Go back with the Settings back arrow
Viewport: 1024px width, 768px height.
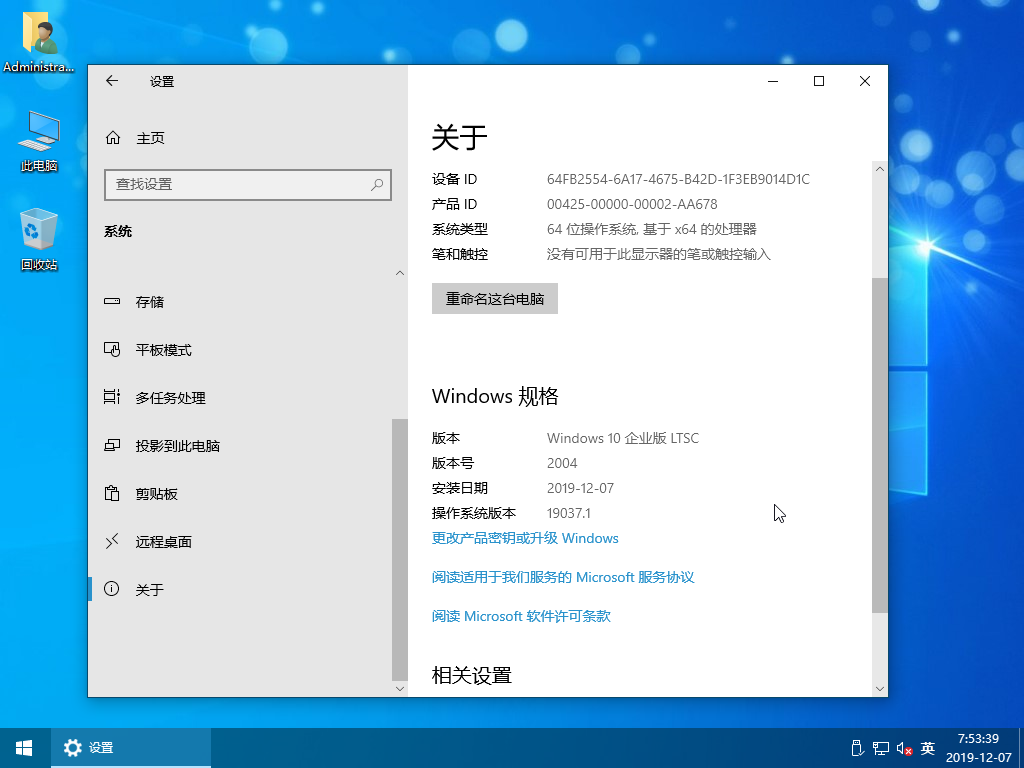[x=112, y=81]
